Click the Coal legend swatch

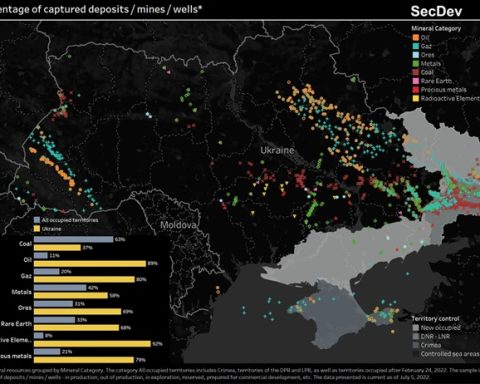coord(416,72)
